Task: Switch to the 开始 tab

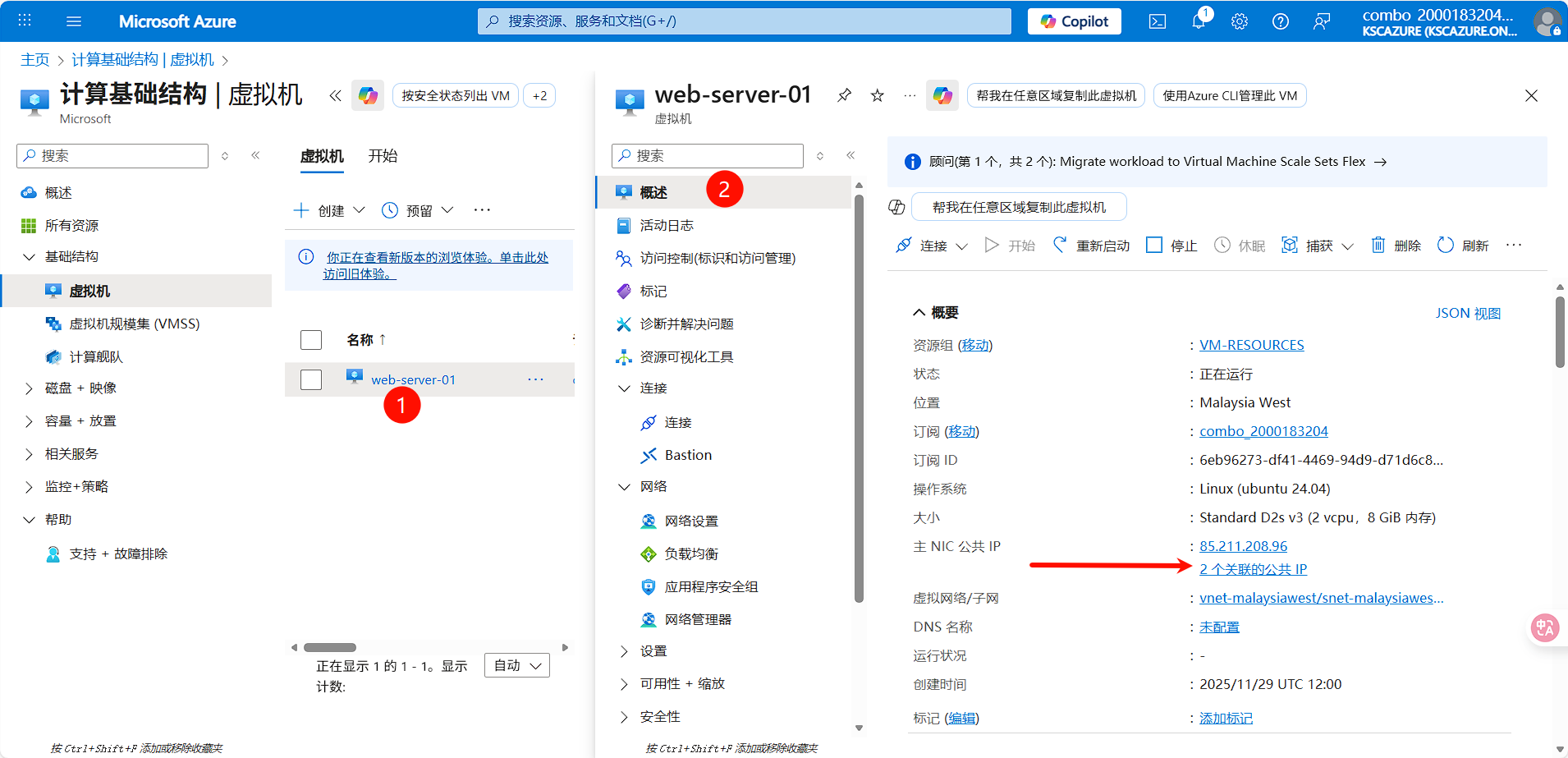Action: click(383, 156)
